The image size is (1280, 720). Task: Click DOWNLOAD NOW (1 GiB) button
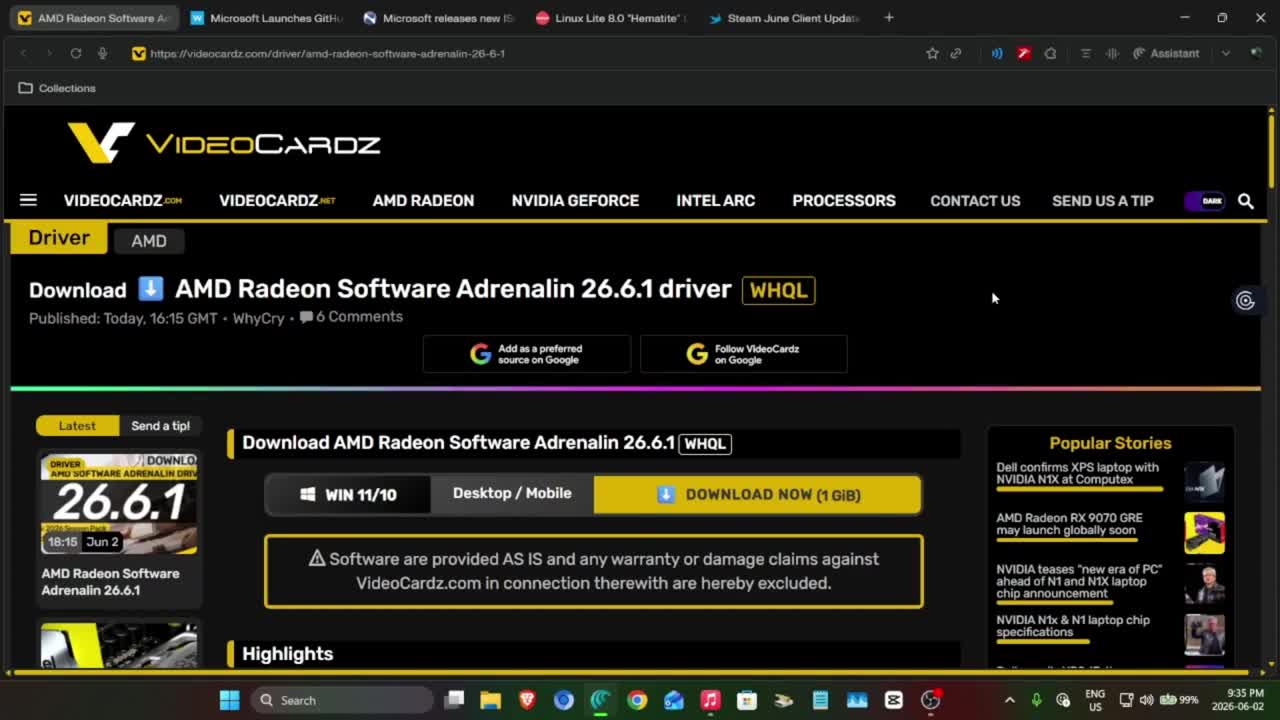[x=757, y=495]
